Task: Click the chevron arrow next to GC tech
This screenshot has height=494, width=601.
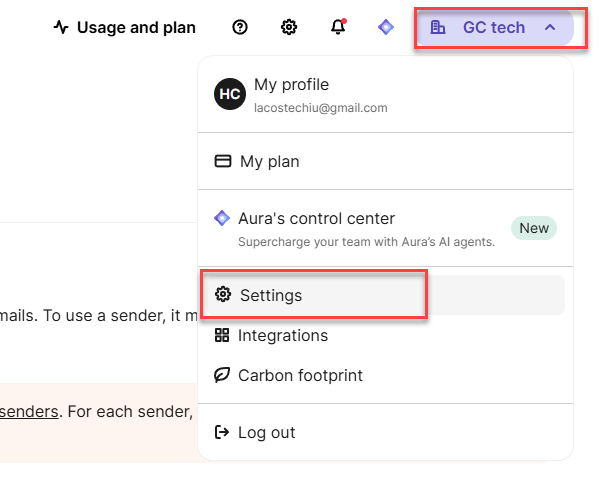Action: pyautogui.click(x=550, y=28)
